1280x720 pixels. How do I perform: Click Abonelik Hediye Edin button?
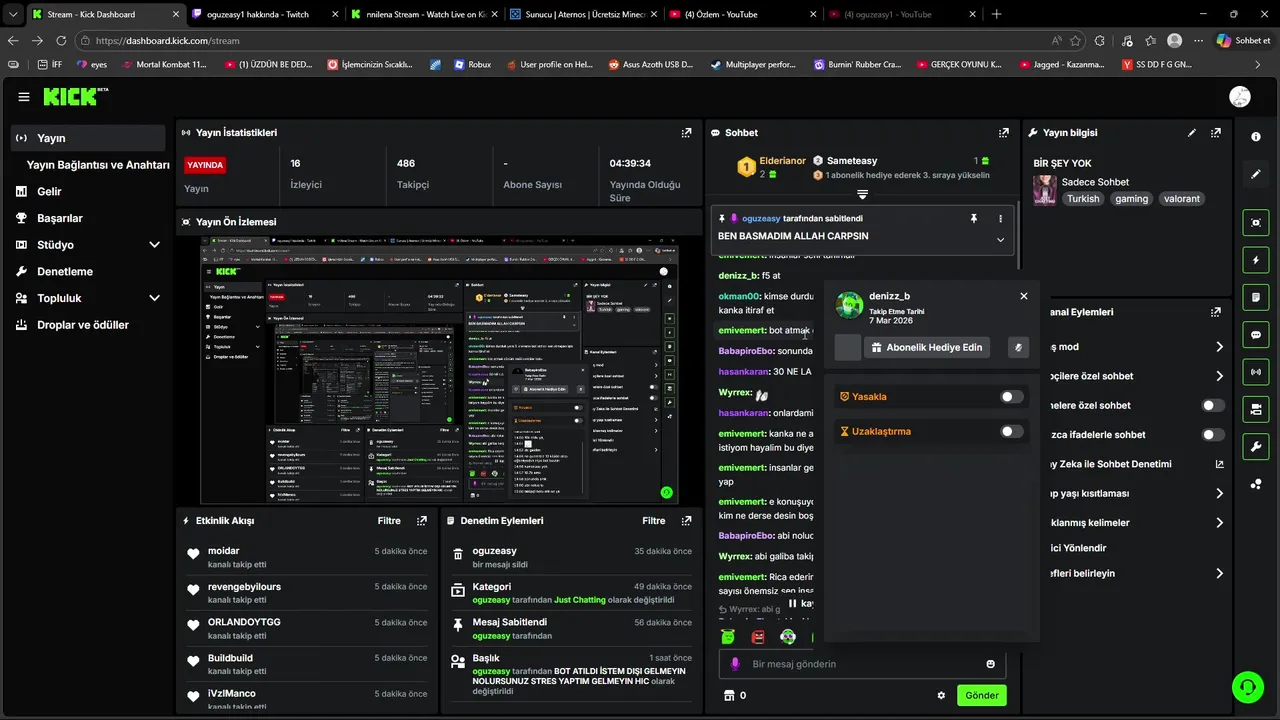[926, 347]
